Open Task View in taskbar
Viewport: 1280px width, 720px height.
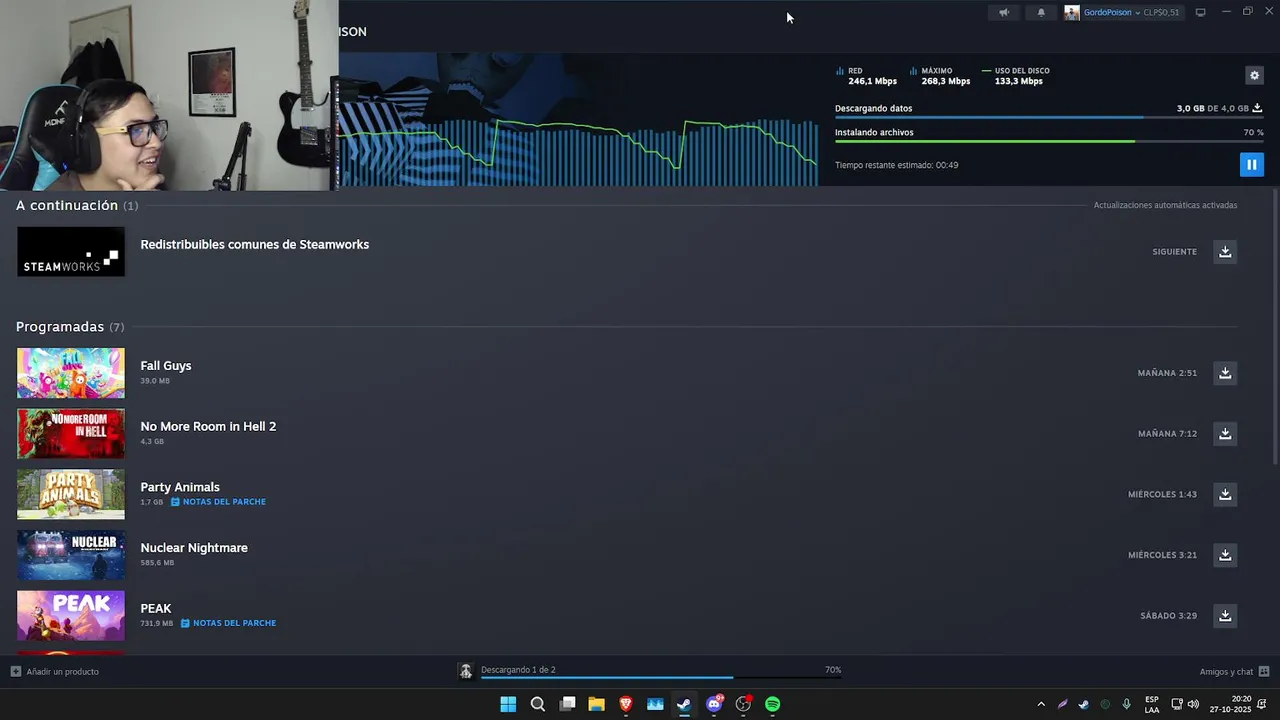click(x=567, y=704)
